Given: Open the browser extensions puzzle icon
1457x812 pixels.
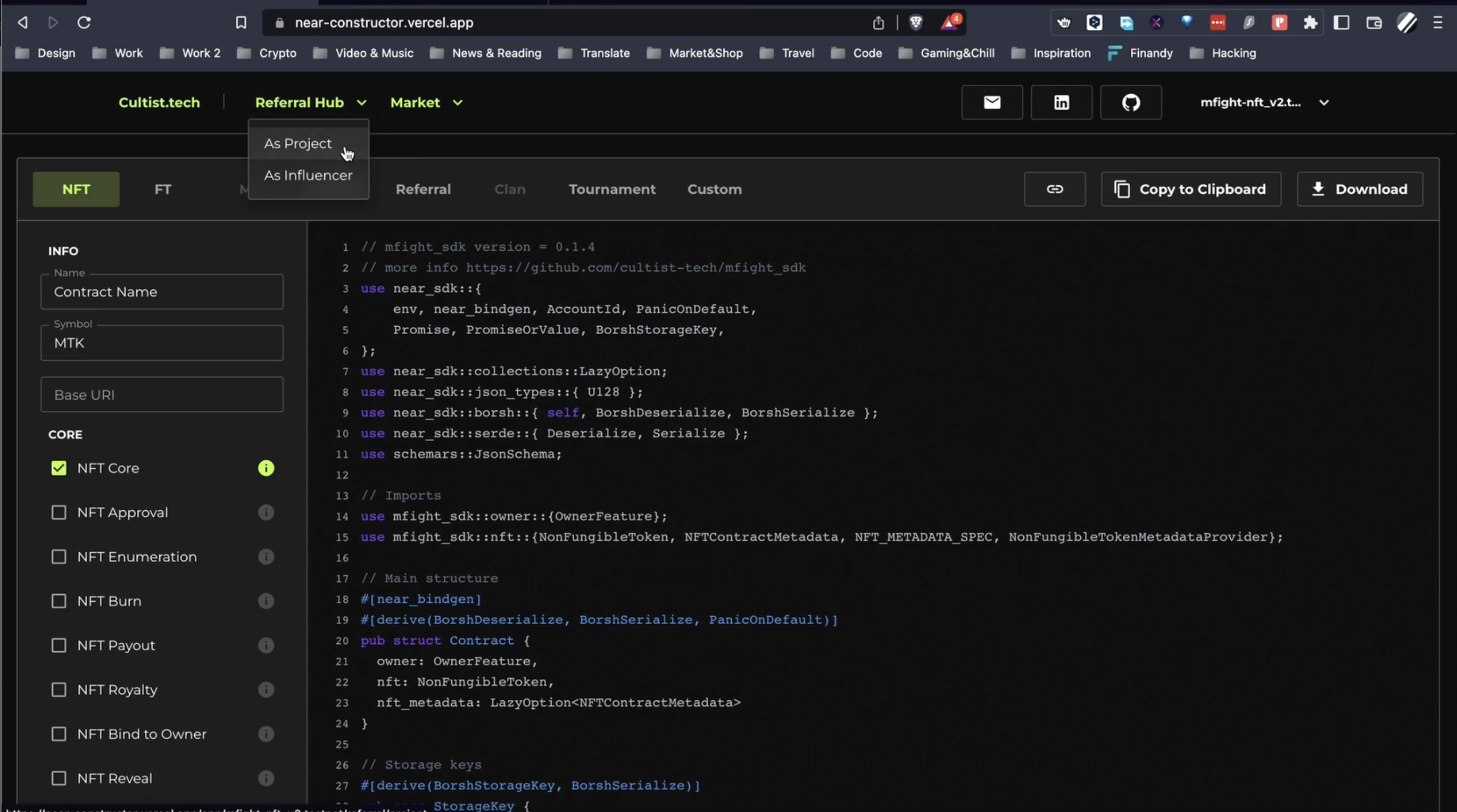Looking at the screenshot, I should [x=1310, y=23].
